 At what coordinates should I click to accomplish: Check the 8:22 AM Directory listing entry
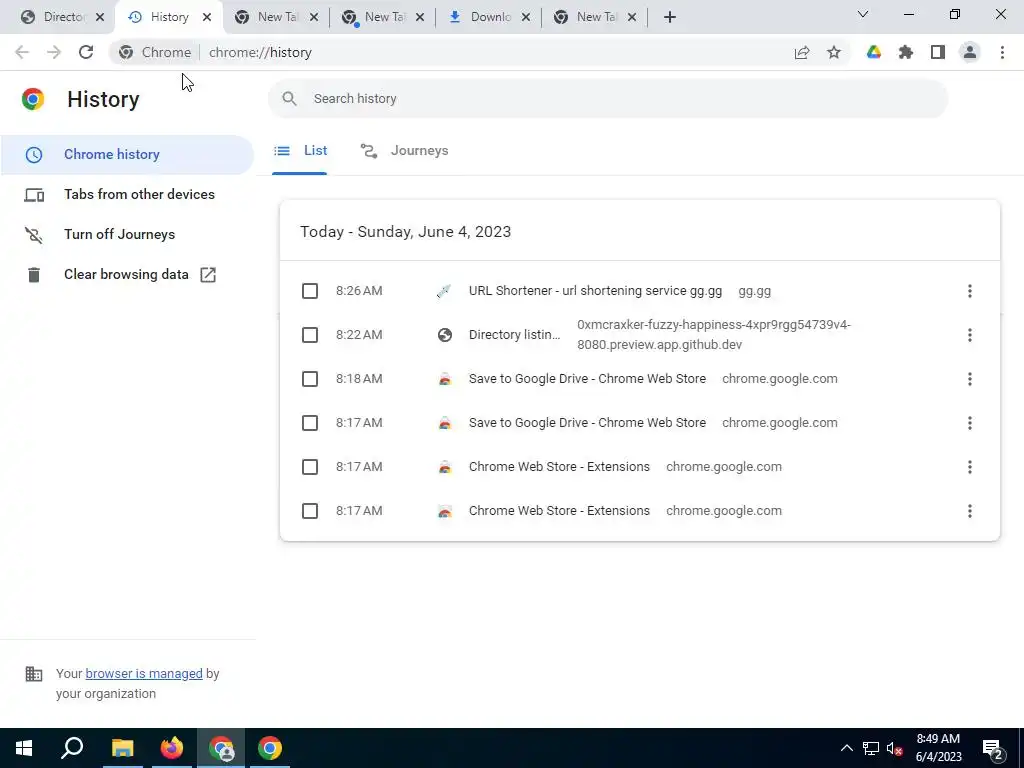pos(310,335)
